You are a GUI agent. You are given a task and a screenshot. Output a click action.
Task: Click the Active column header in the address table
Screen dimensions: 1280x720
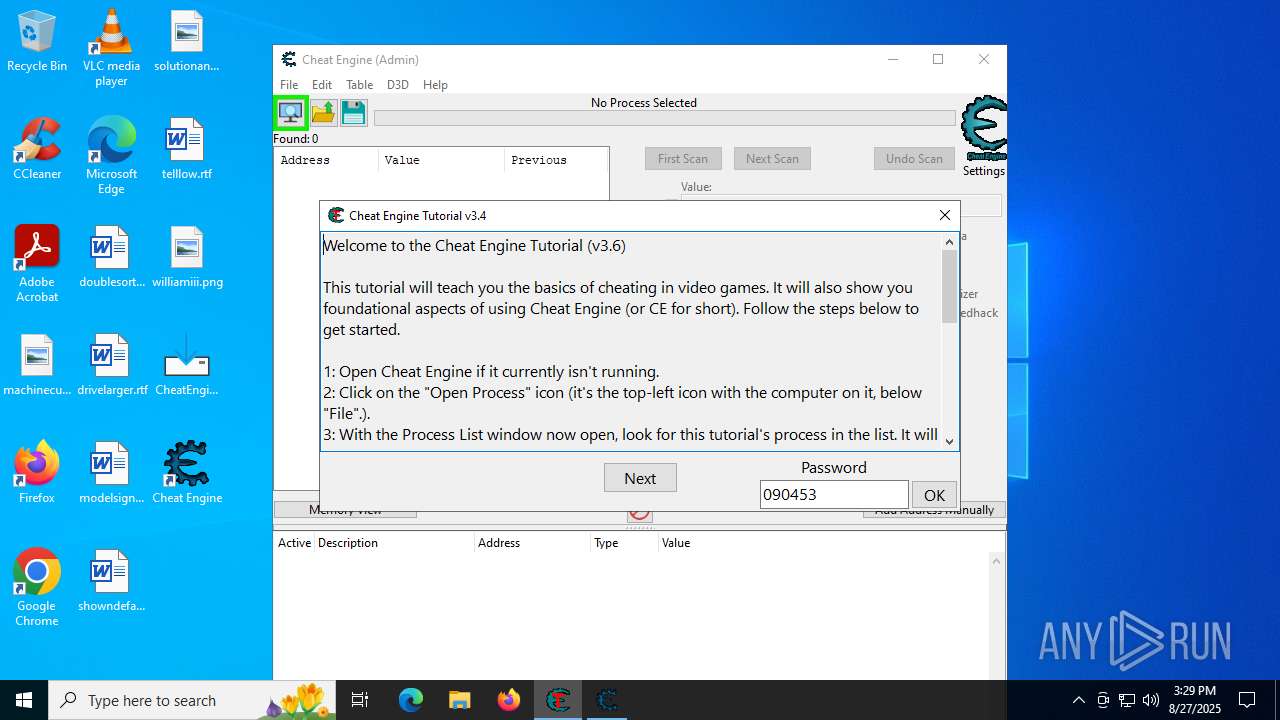click(x=295, y=543)
